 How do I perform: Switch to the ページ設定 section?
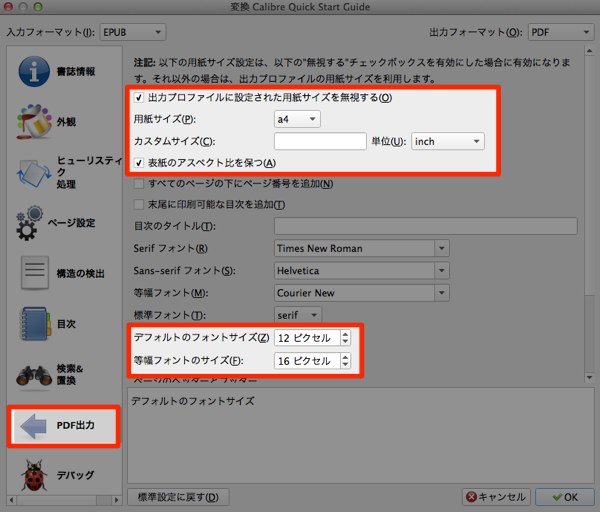coord(72,223)
